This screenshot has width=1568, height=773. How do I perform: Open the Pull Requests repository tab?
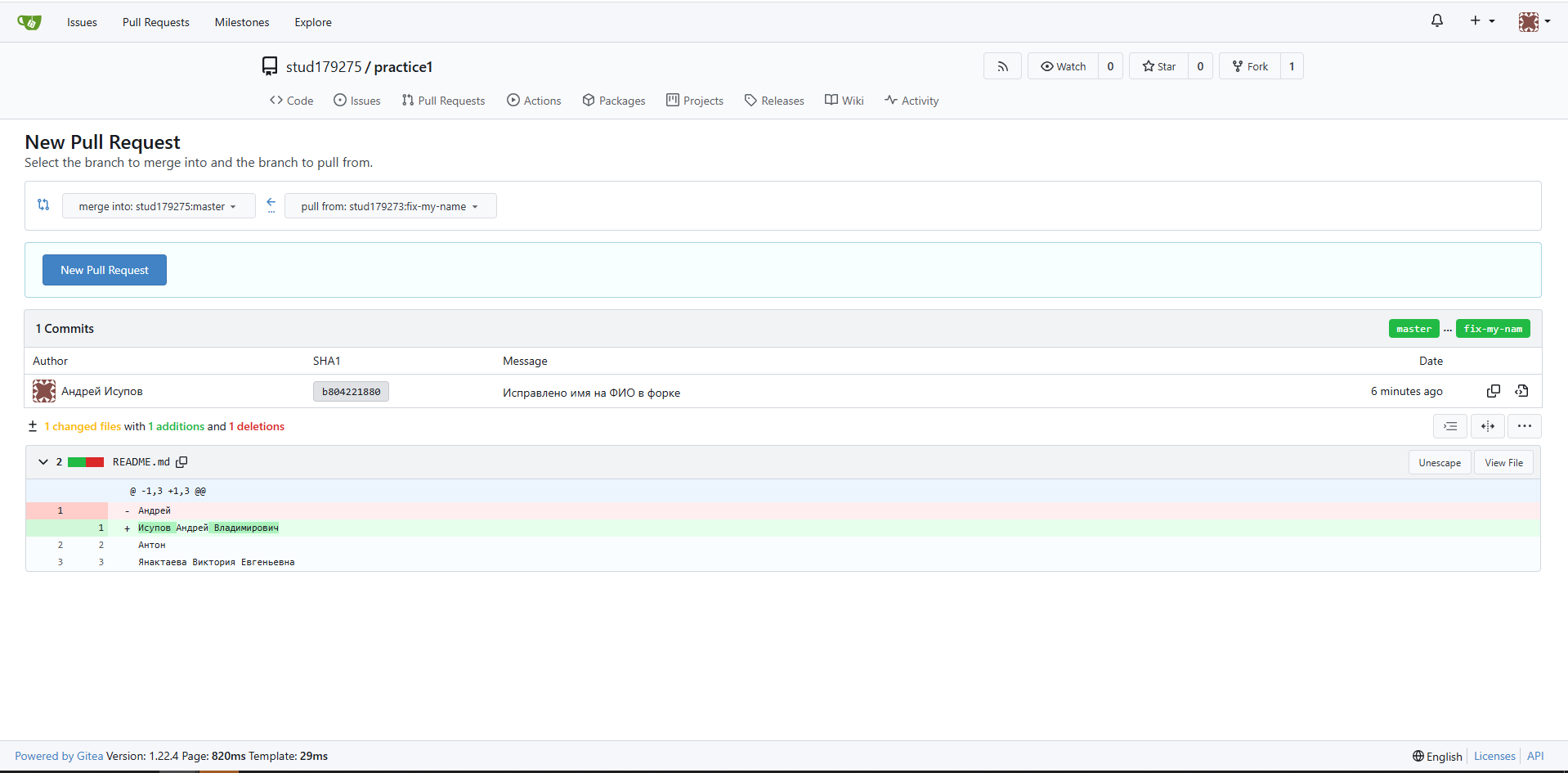coord(443,101)
